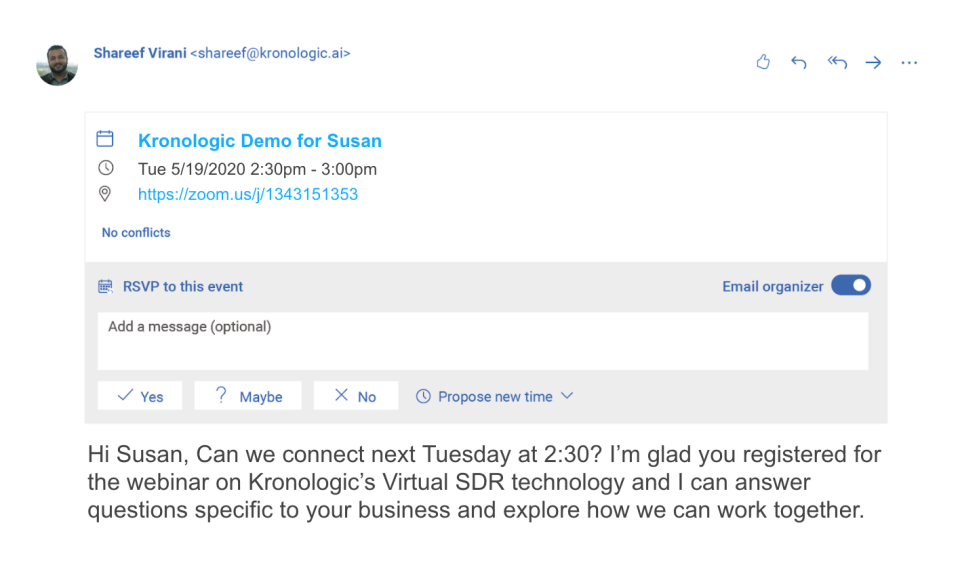Click the thumbs up like icon
This screenshot has height=561, width=960.
pos(764,63)
